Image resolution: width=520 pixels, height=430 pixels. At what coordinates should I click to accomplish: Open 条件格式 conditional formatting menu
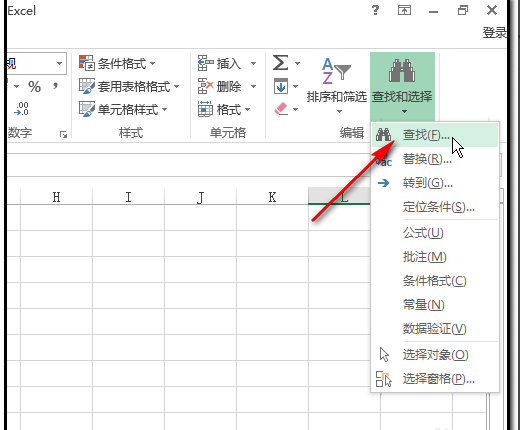[x=117, y=63]
